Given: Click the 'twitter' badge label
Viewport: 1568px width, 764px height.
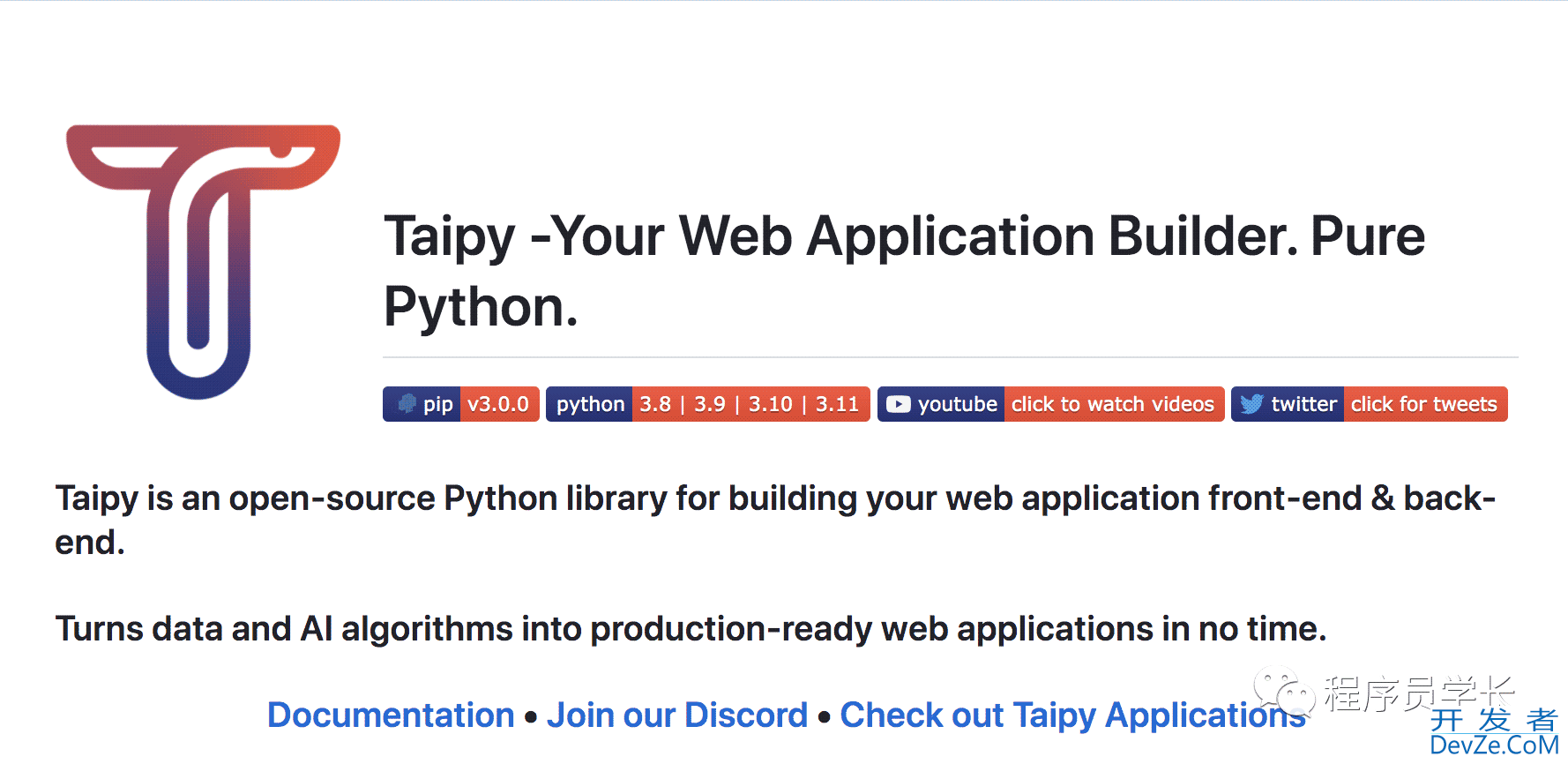Looking at the screenshot, I should click(x=1304, y=404).
